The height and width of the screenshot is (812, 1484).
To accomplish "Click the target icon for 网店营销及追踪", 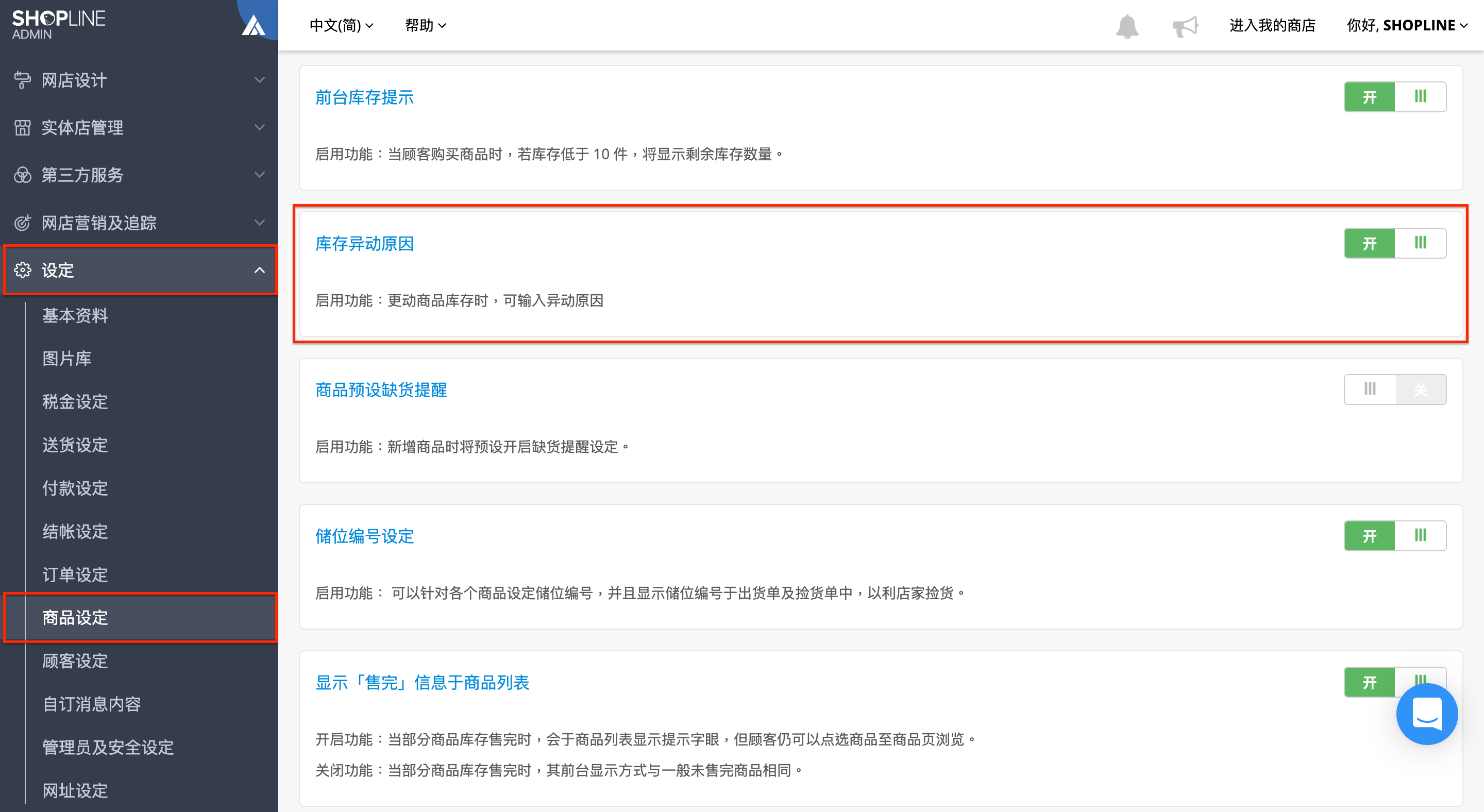I will click(x=23, y=222).
